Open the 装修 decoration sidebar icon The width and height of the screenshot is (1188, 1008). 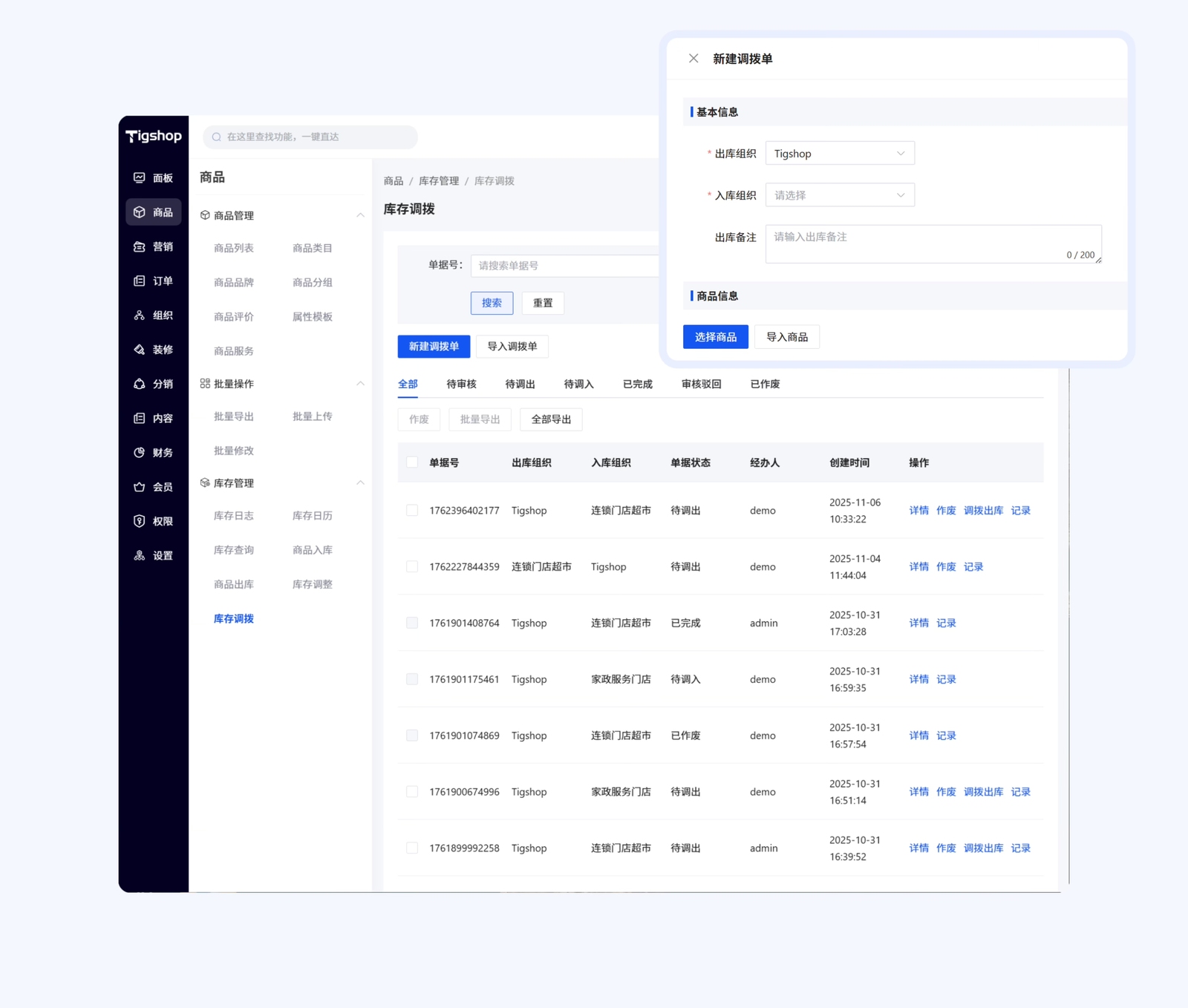click(x=140, y=350)
